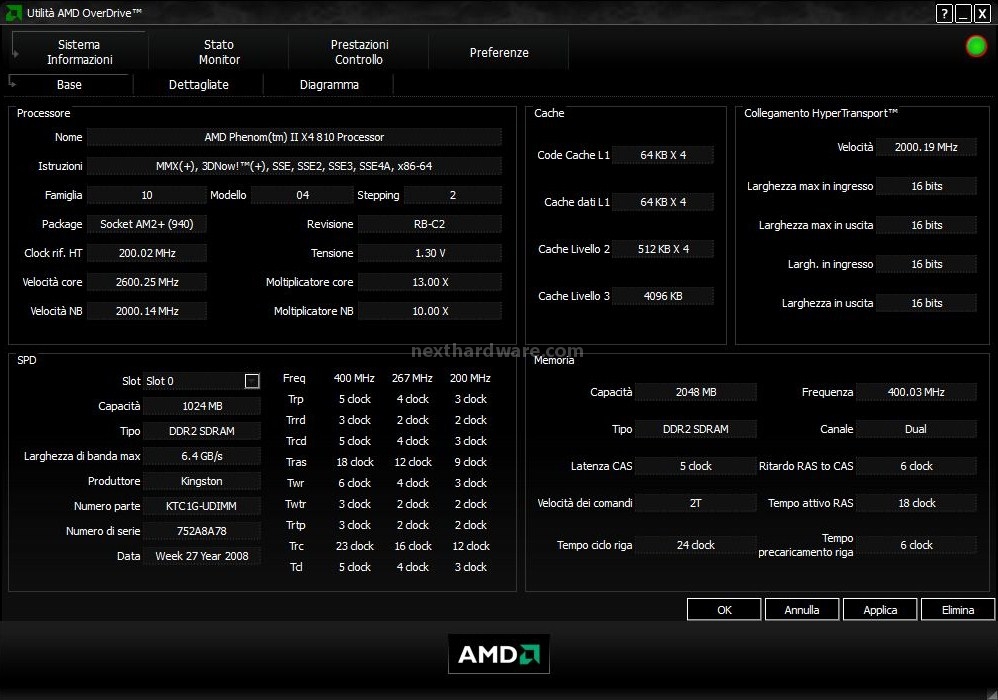Open the help question mark button
This screenshot has height=700, width=998.
click(944, 13)
